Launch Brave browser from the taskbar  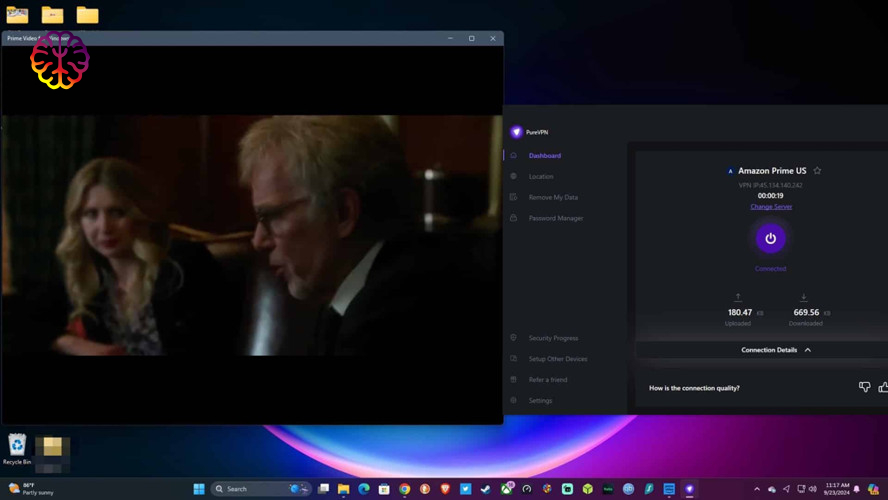tap(445, 489)
